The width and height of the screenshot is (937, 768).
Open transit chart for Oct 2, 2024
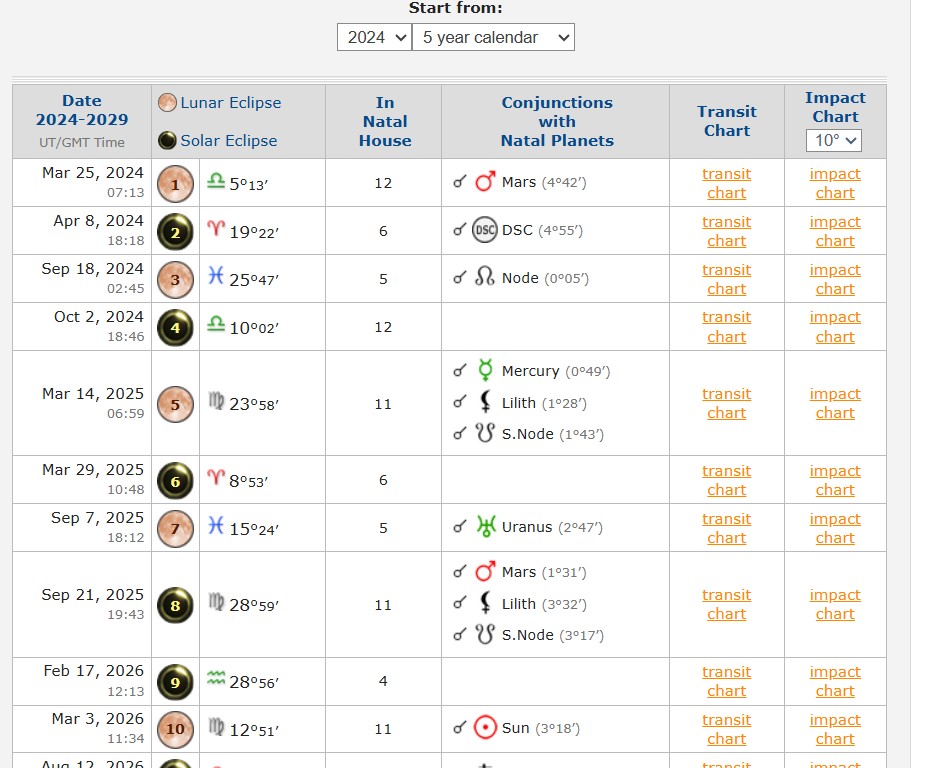point(727,327)
